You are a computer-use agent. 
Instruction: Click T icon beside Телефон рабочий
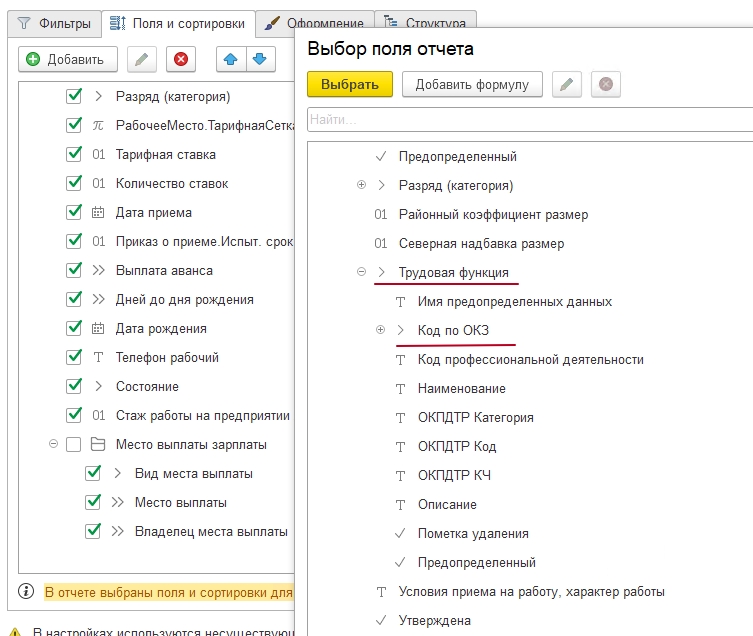tap(98, 357)
